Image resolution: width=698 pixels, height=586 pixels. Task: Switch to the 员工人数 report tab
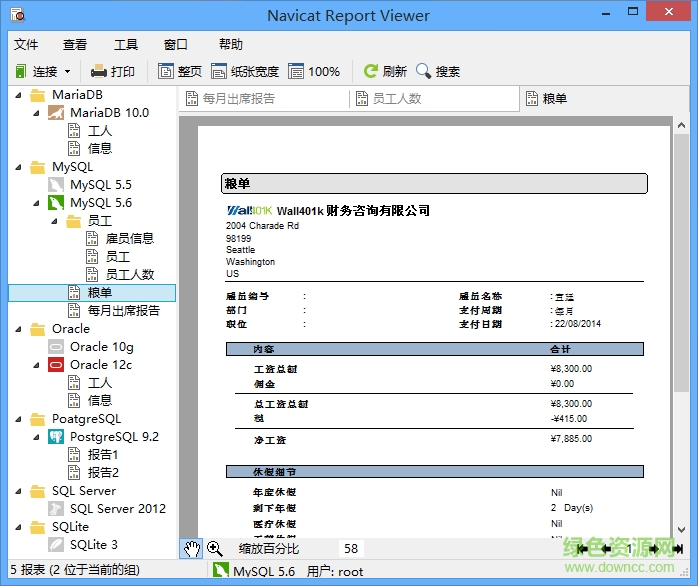tap(396, 98)
